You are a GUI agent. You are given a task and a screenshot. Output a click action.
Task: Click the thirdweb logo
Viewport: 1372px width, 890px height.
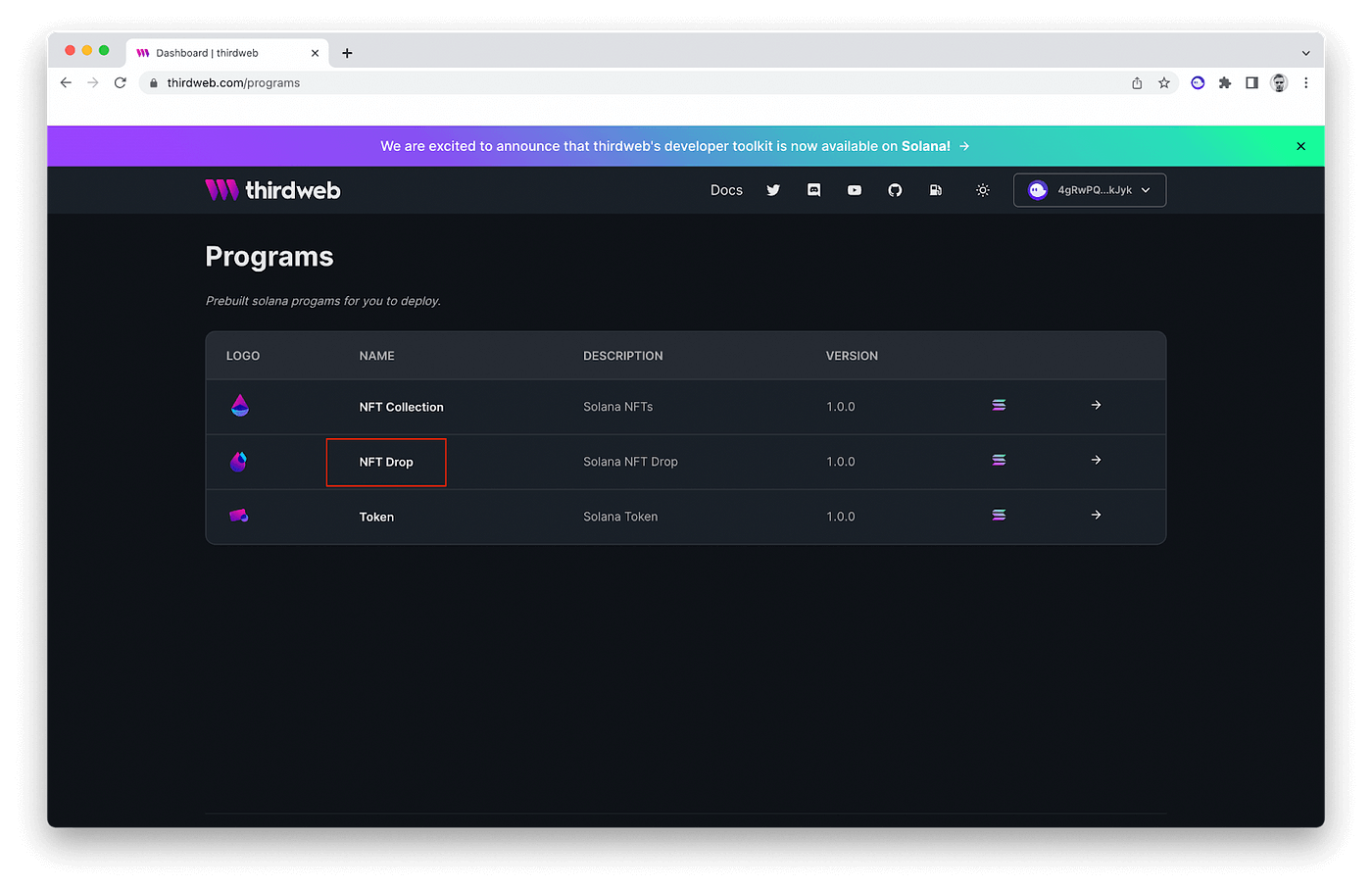point(272,190)
